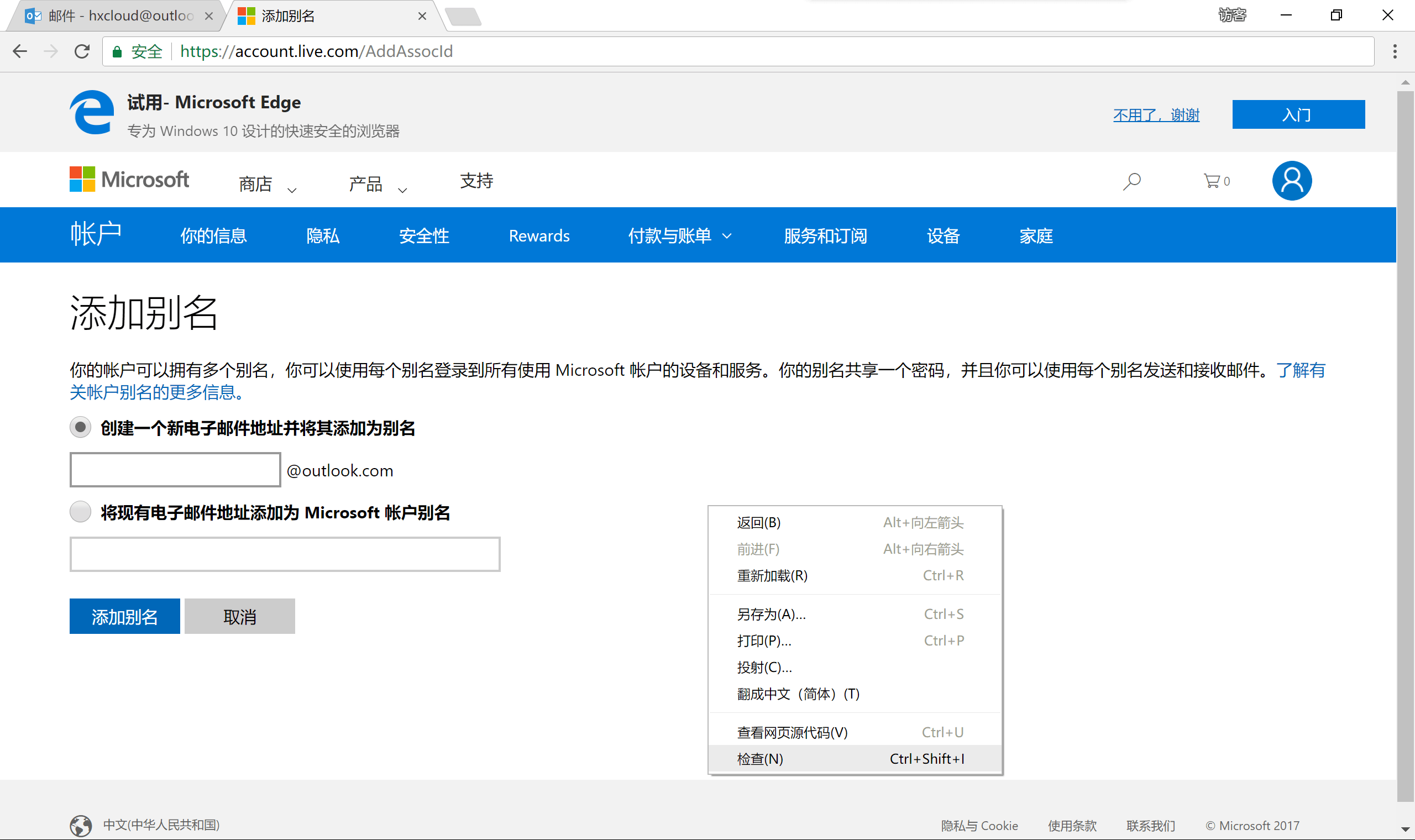Click the 添加别名 submit button
The width and height of the screenshot is (1415, 840).
click(124, 616)
